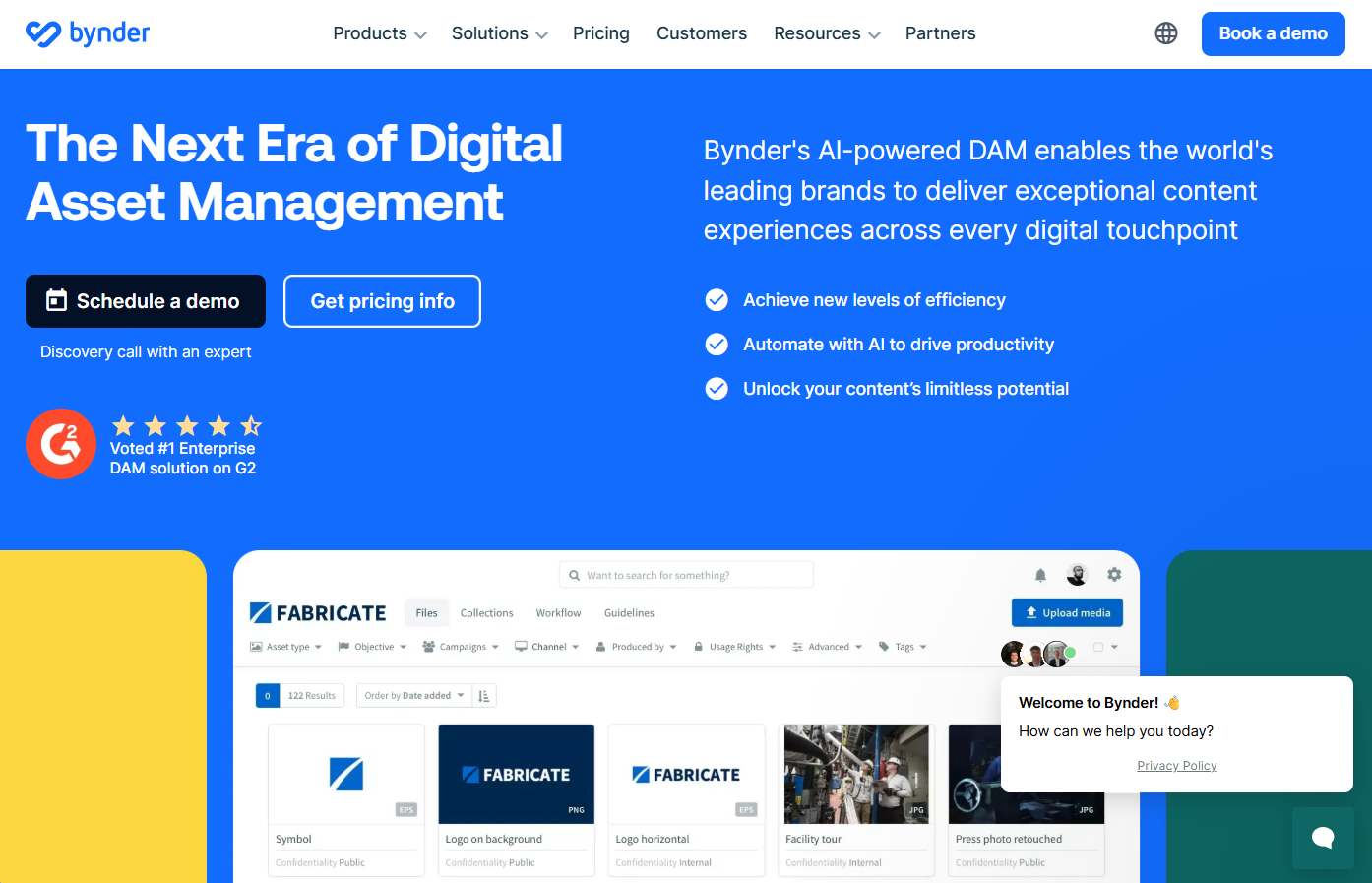Open the Order by Date added dropdown
Image resolution: width=1372 pixels, height=883 pixels.
[x=413, y=696]
